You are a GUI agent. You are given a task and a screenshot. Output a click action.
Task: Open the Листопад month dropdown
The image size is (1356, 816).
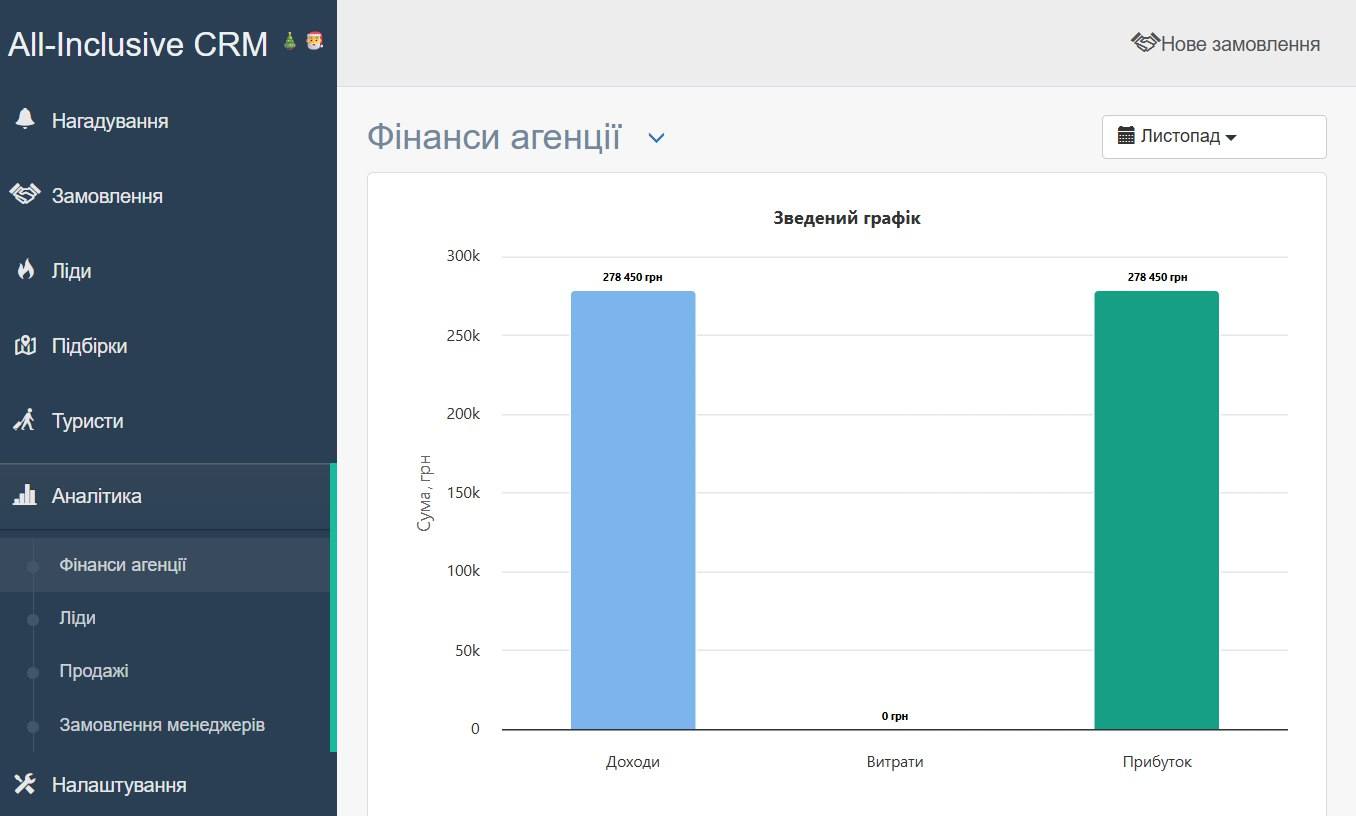[x=1213, y=137]
